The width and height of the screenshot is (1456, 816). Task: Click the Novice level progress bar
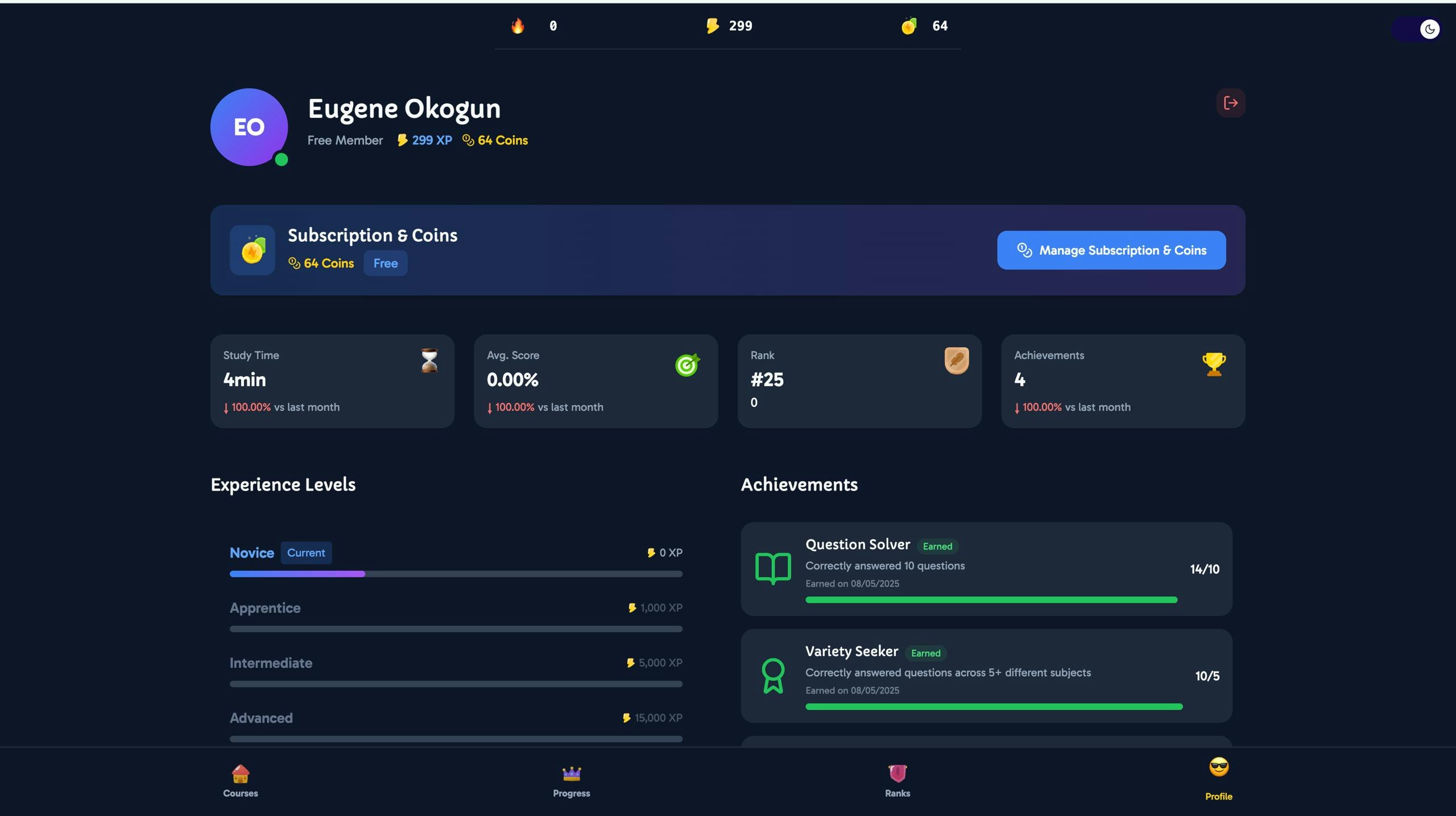pyautogui.click(x=456, y=574)
